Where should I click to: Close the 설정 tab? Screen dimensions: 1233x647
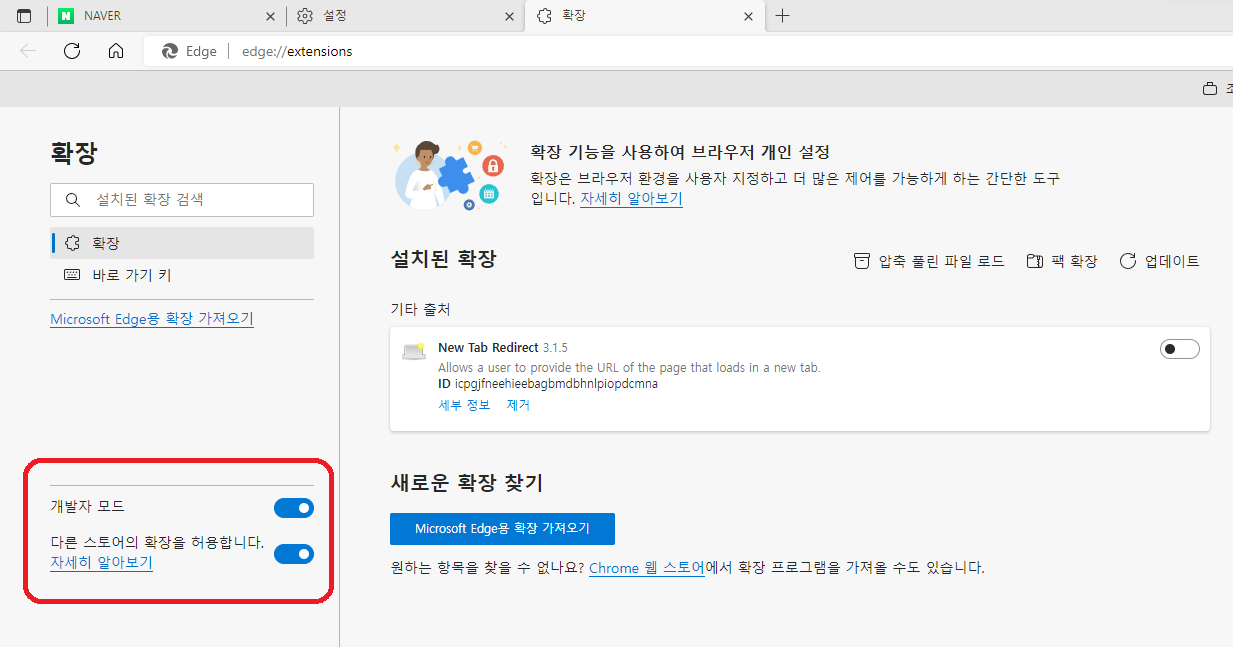(x=510, y=16)
